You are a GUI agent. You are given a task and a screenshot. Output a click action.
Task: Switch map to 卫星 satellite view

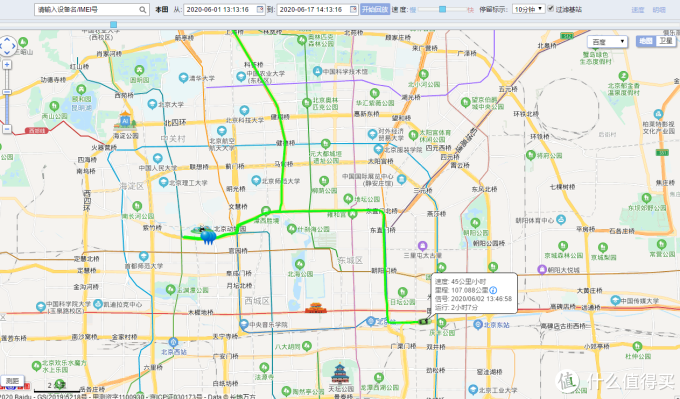(x=666, y=41)
